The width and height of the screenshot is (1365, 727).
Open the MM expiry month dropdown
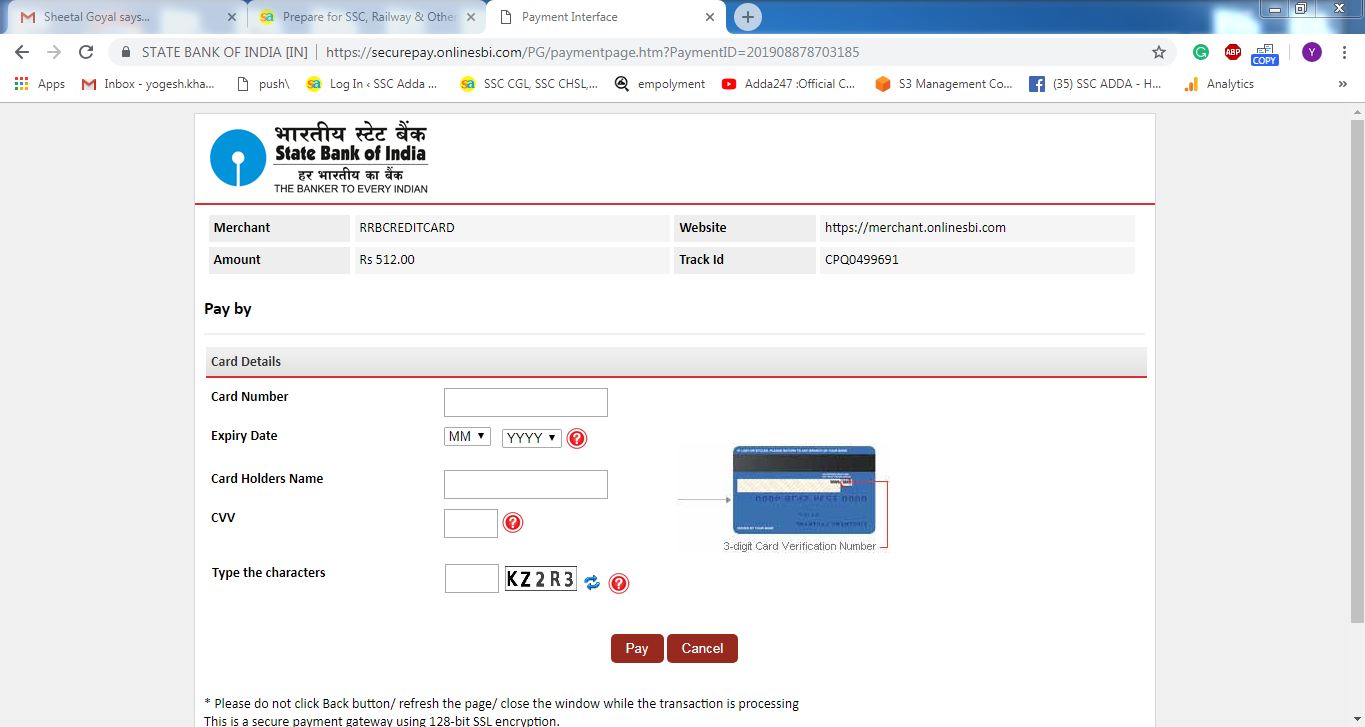[467, 436]
